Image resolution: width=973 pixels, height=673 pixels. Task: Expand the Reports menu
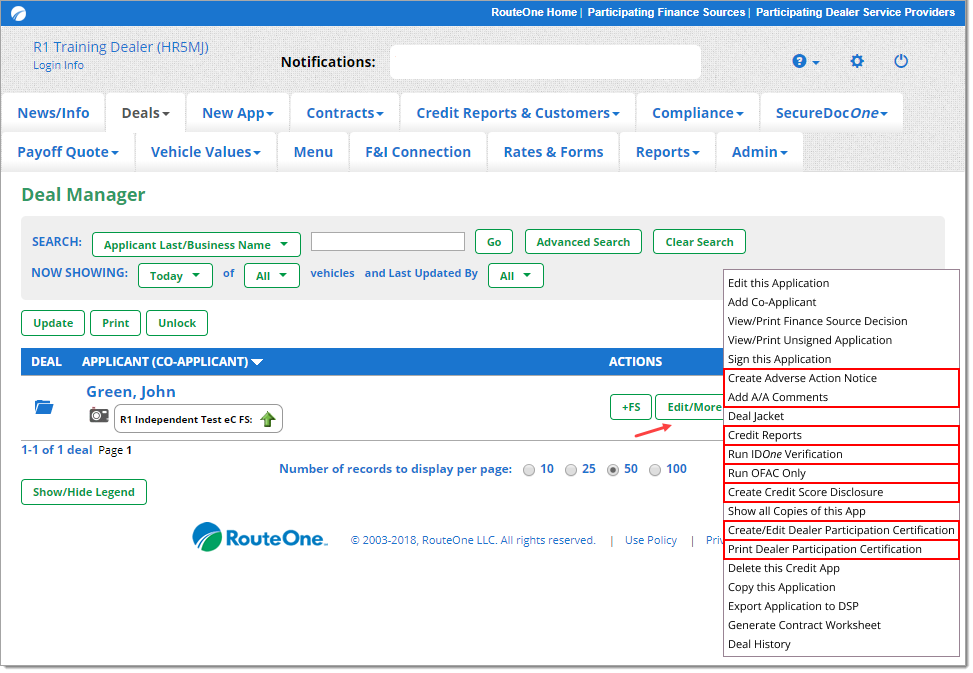pos(667,152)
